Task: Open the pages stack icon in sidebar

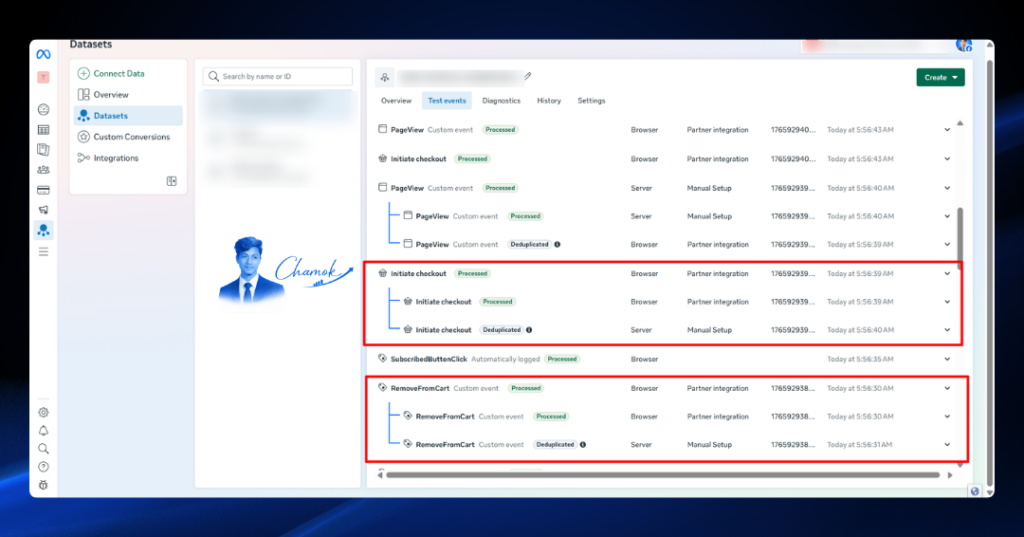Action: 43,150
